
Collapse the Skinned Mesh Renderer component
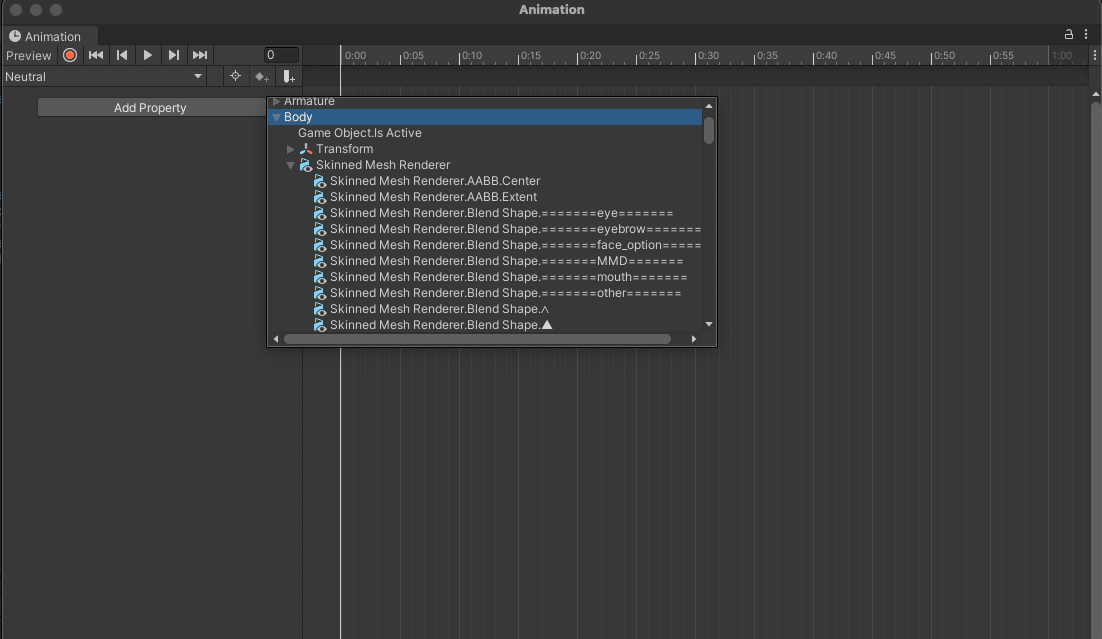(x=290, y=165)
